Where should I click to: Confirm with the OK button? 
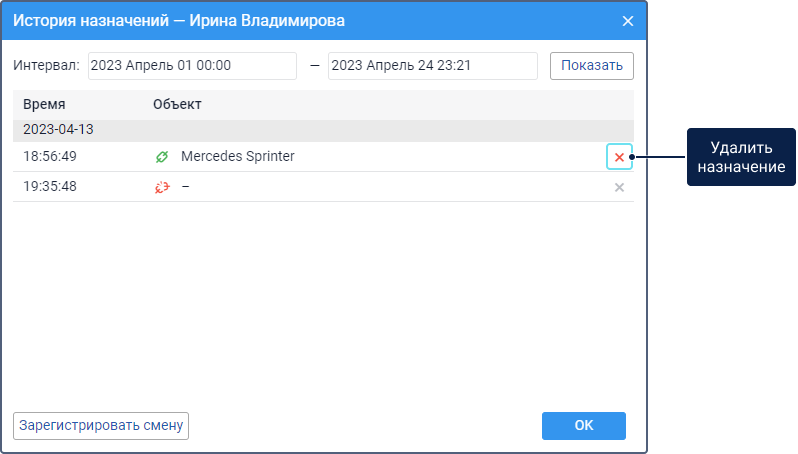pyautogui.click(x=584, y=425)
